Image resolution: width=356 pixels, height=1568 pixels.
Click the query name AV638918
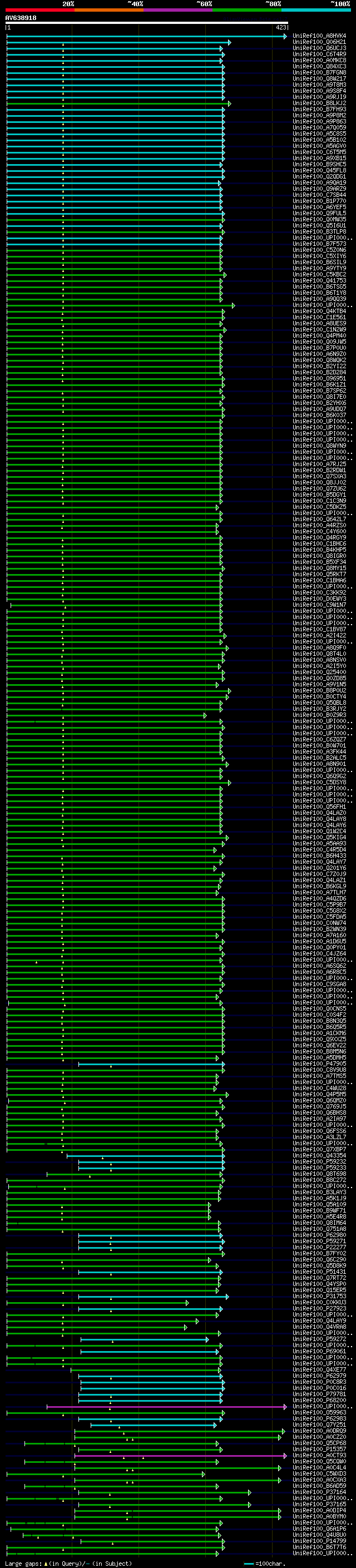pyautogui.click(x=21, y=18)
